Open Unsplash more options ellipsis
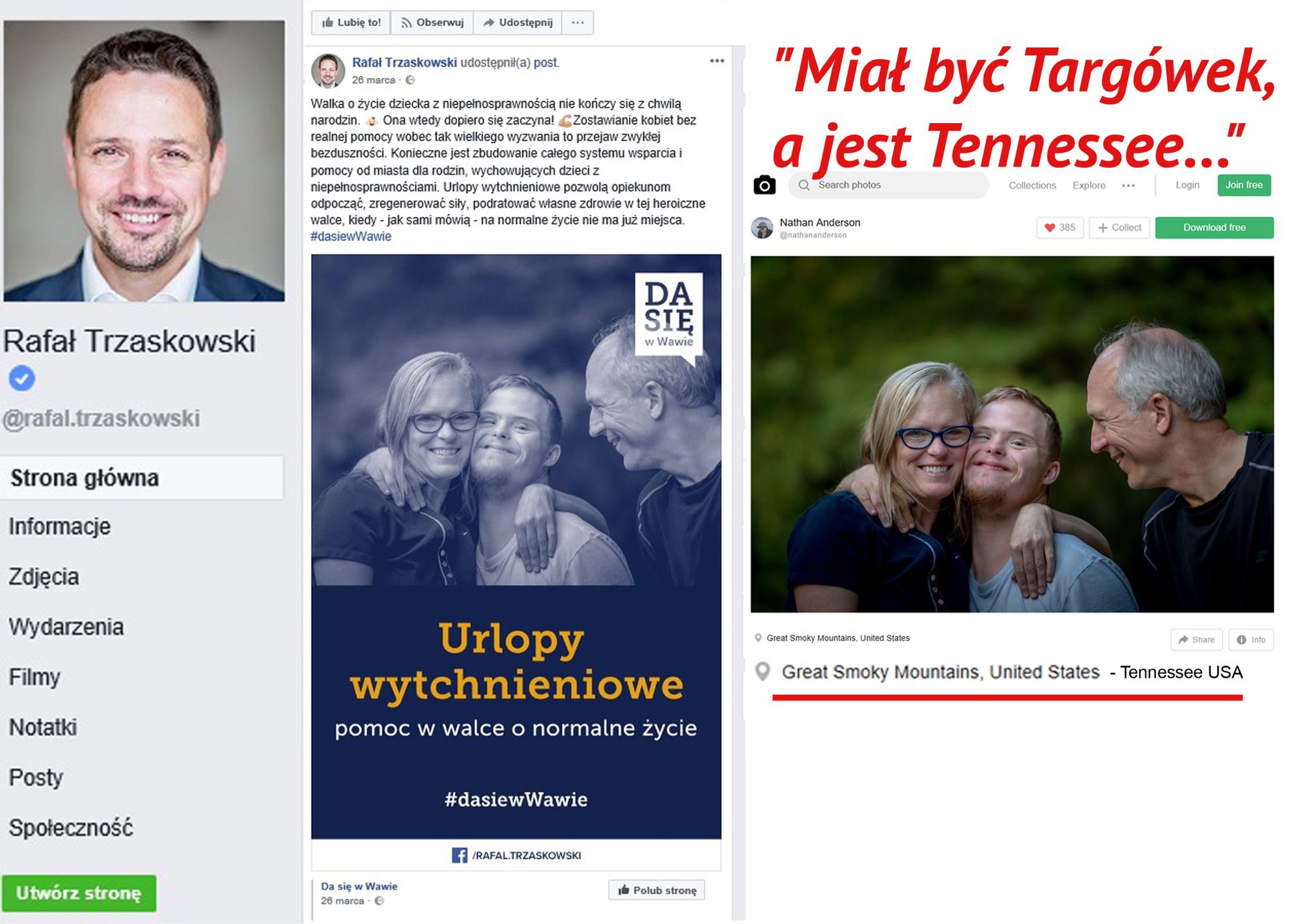Screen dimensions: 1311x924 (1128, 185)
